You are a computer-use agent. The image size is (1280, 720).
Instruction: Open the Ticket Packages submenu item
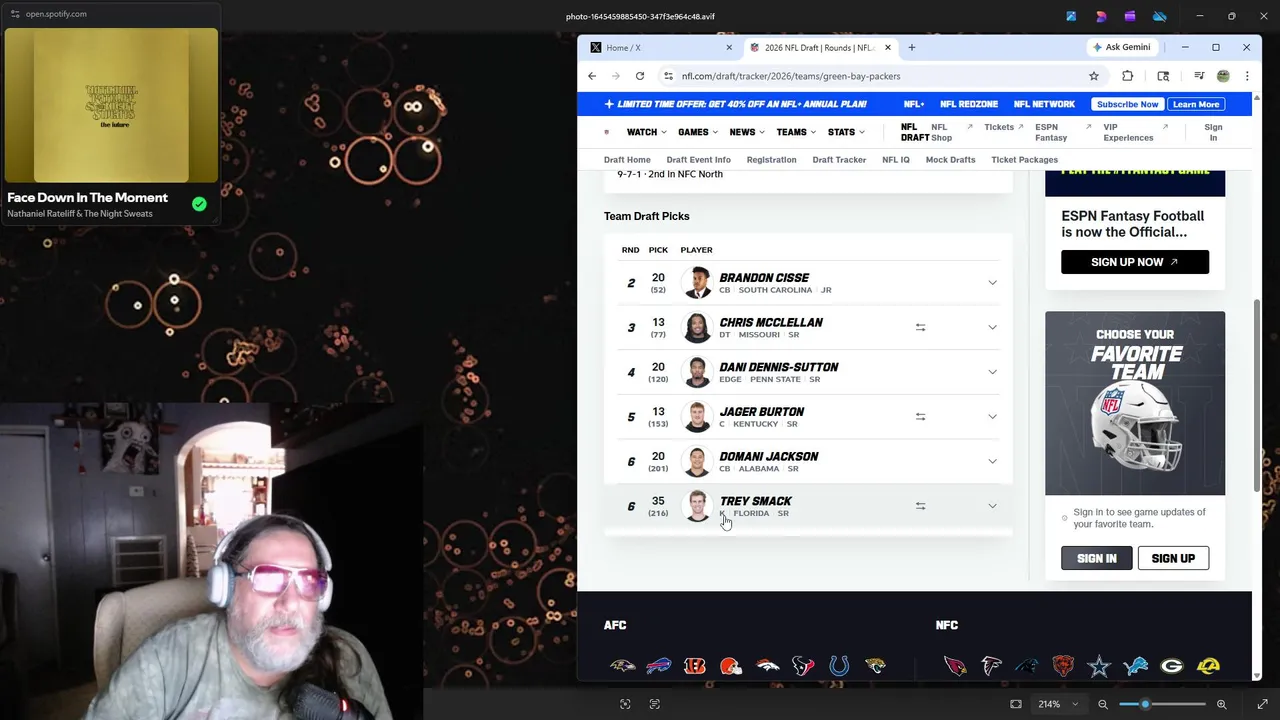[1024, 160]
